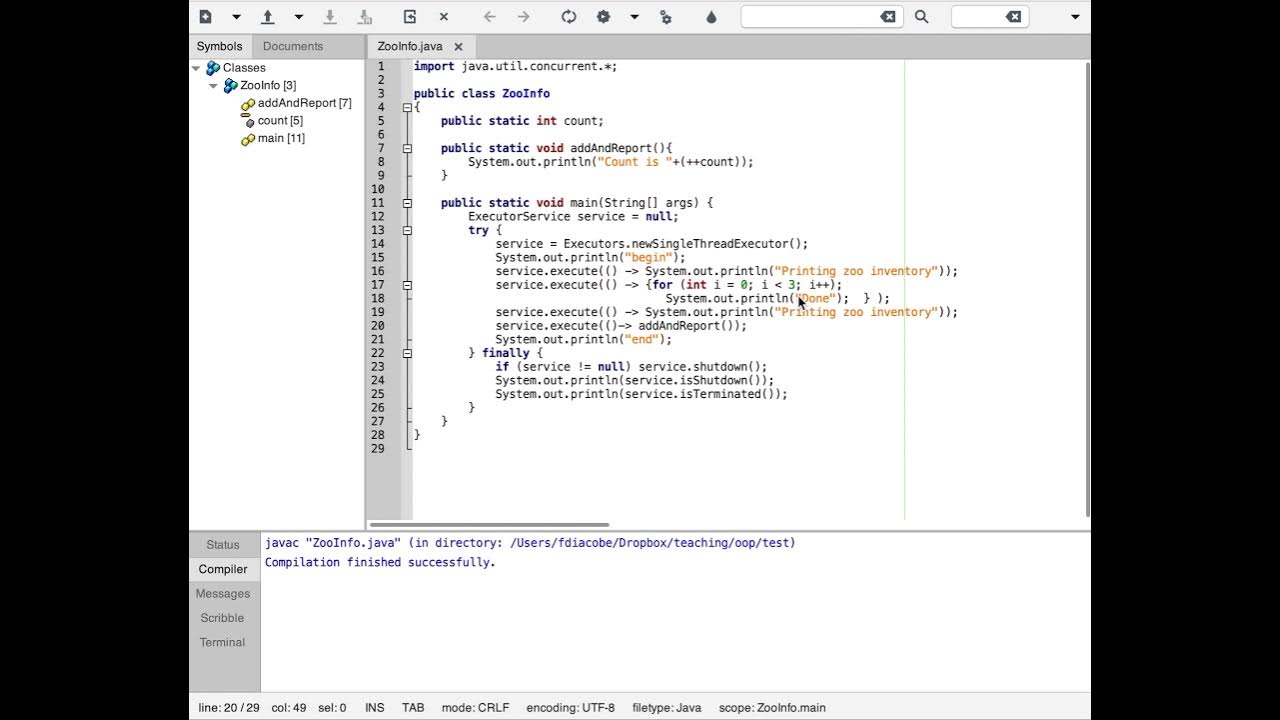The height and width of the screenshot is (720, 1280).
Task: Collapse the Classes tree node
Action: tap(196, 68)
